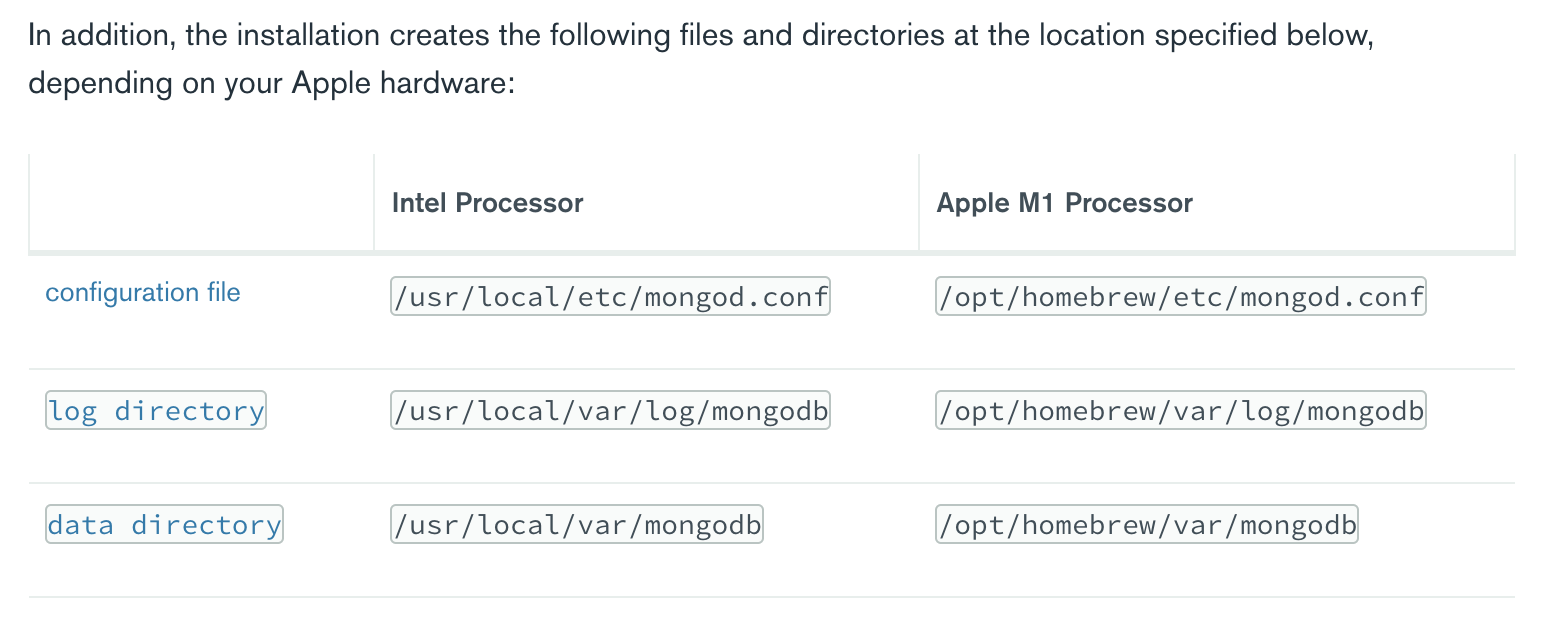The height and width of the screenshot is (624, 1564).
Task: Select the Apple M1 Processor column header
Action: click(1064, 203)
